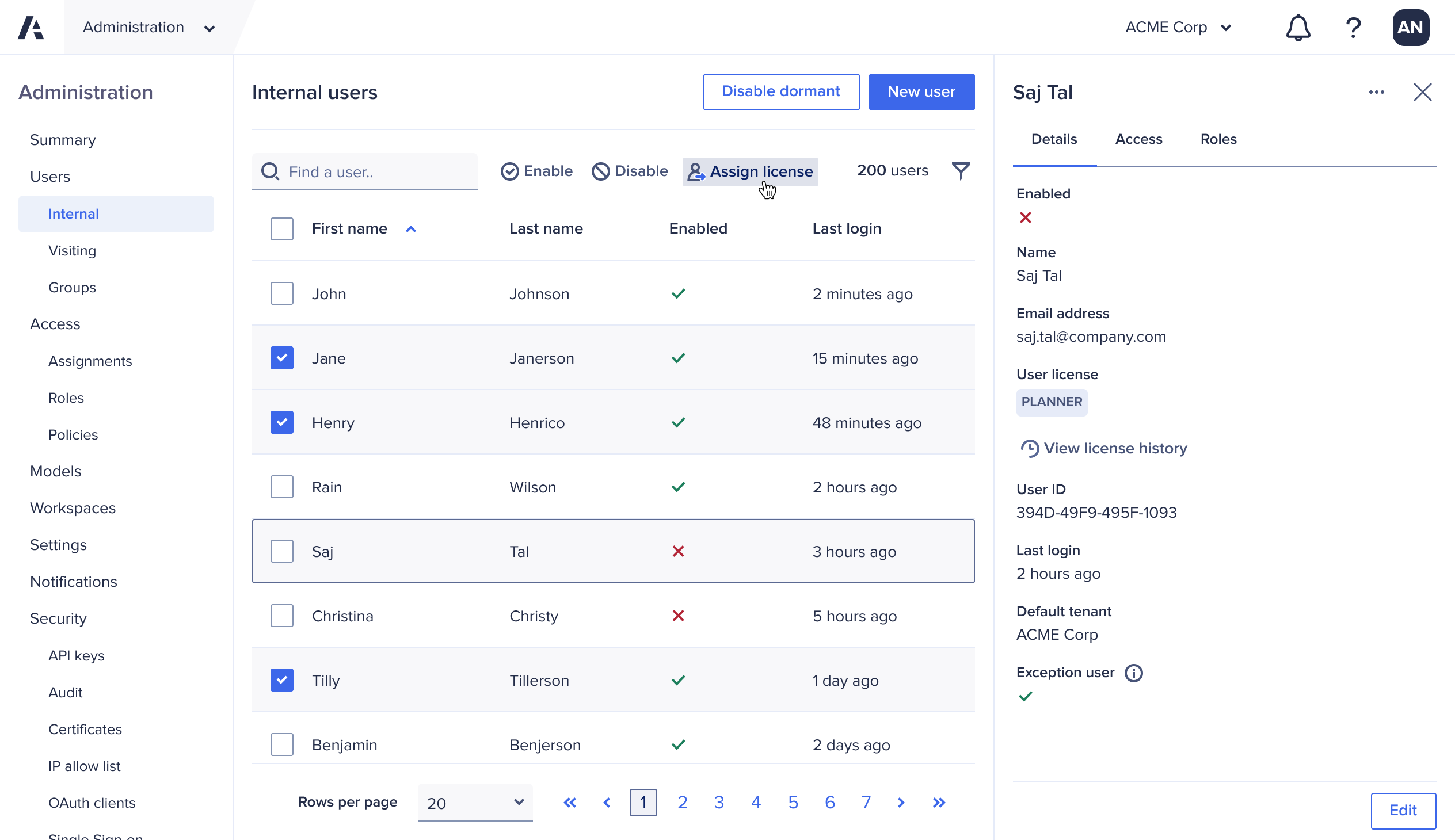Check the select-all users checkbox
Screen dimensions: 1455x840
tap(281, 228)
